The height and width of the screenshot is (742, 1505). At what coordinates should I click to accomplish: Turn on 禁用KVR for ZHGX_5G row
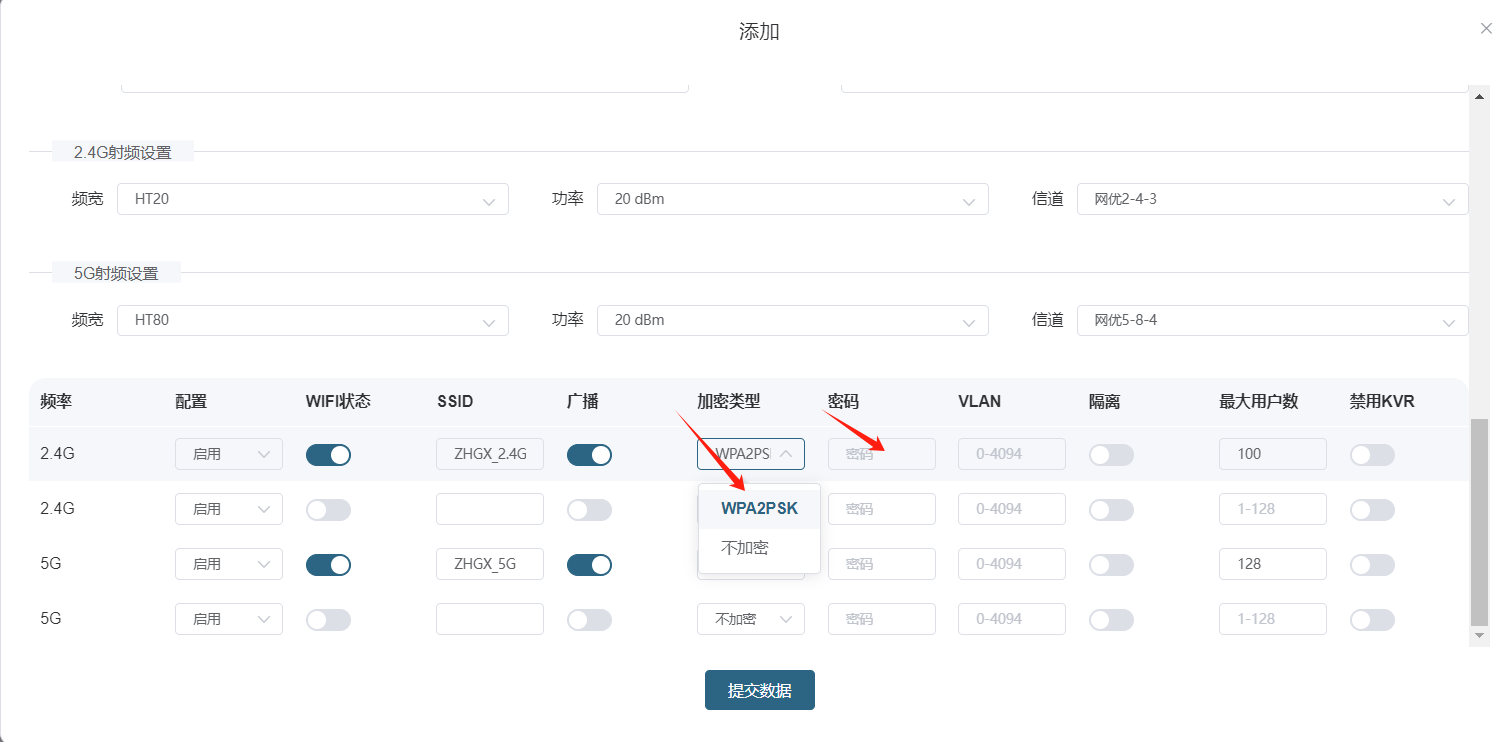point(1372,565)
